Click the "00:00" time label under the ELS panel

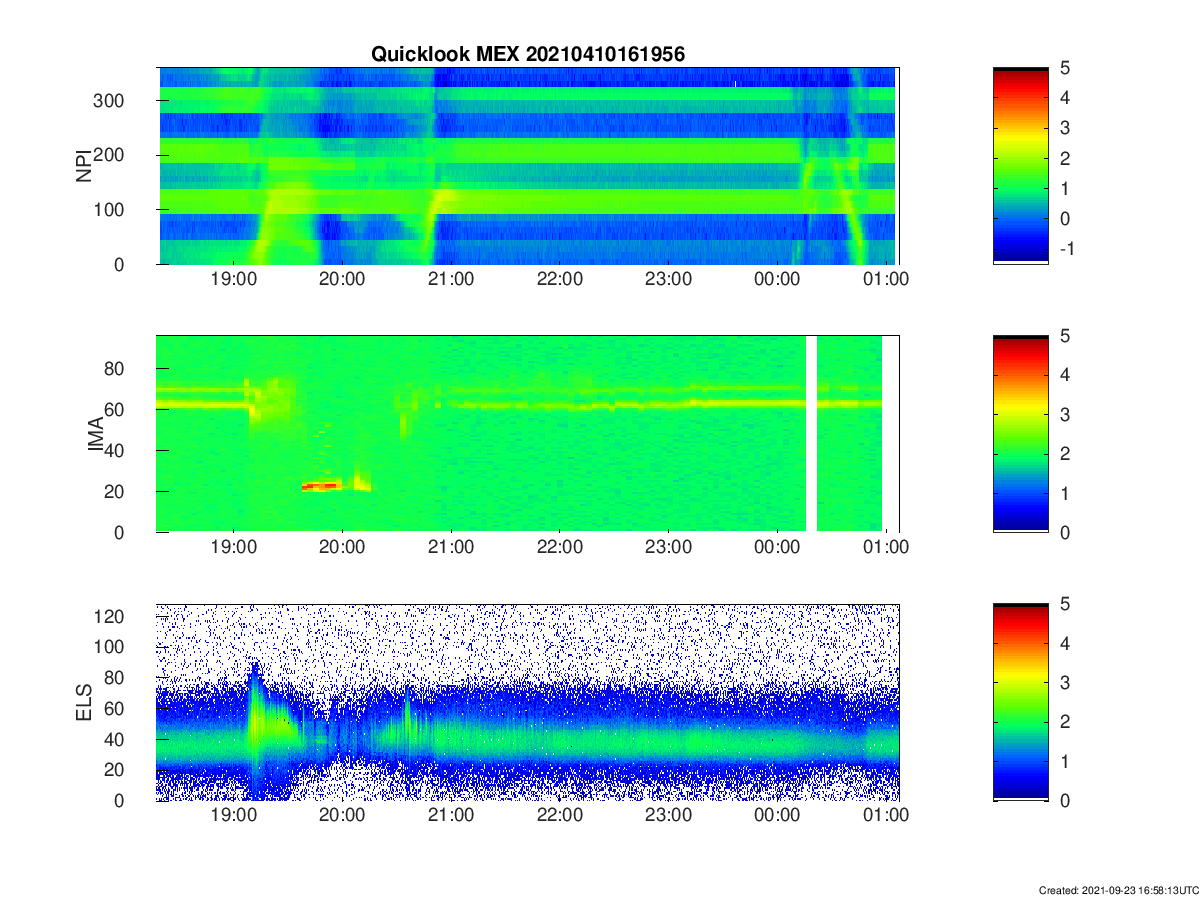778,818
